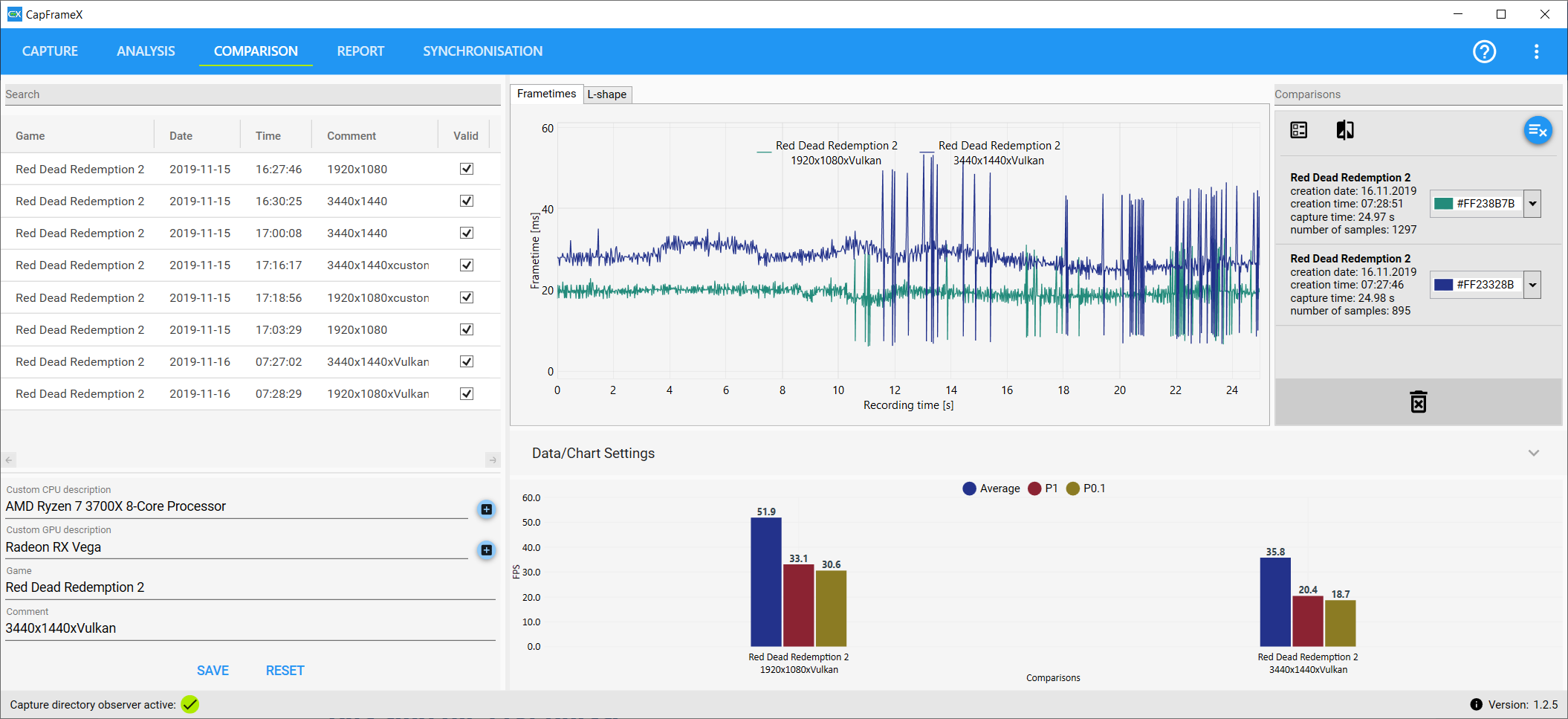Click the teal #FF238B7B color swatch
Image resolution: width=1568 pixels, height=719 pixels.
1443,204
